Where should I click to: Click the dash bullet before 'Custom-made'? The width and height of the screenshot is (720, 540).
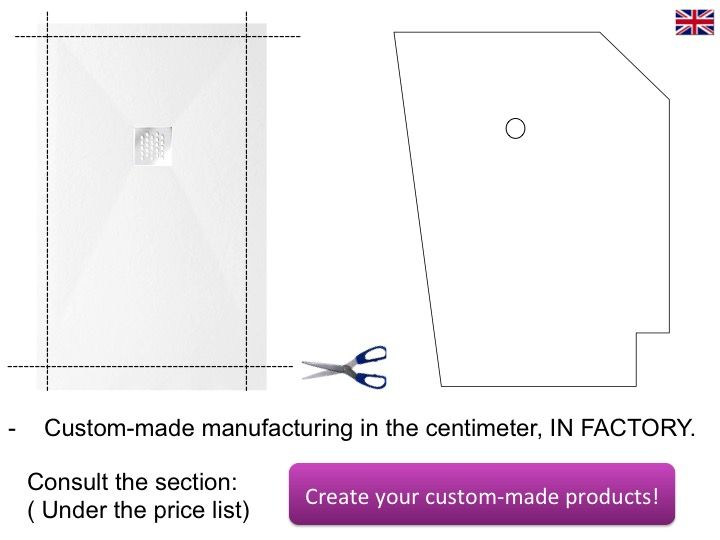pyautogui.click(x=12, y=429)
